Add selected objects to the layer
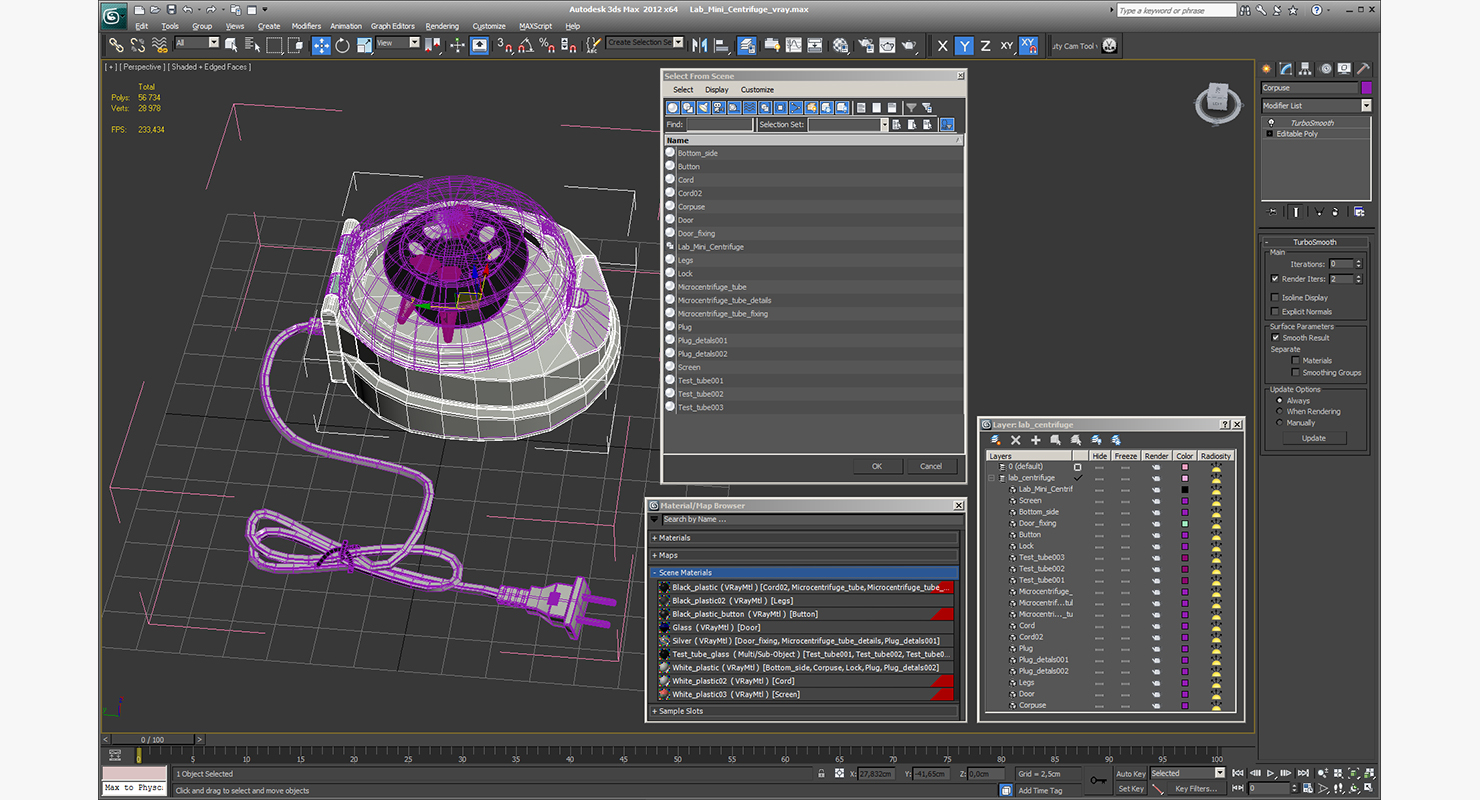 [x=1036, y=440]
